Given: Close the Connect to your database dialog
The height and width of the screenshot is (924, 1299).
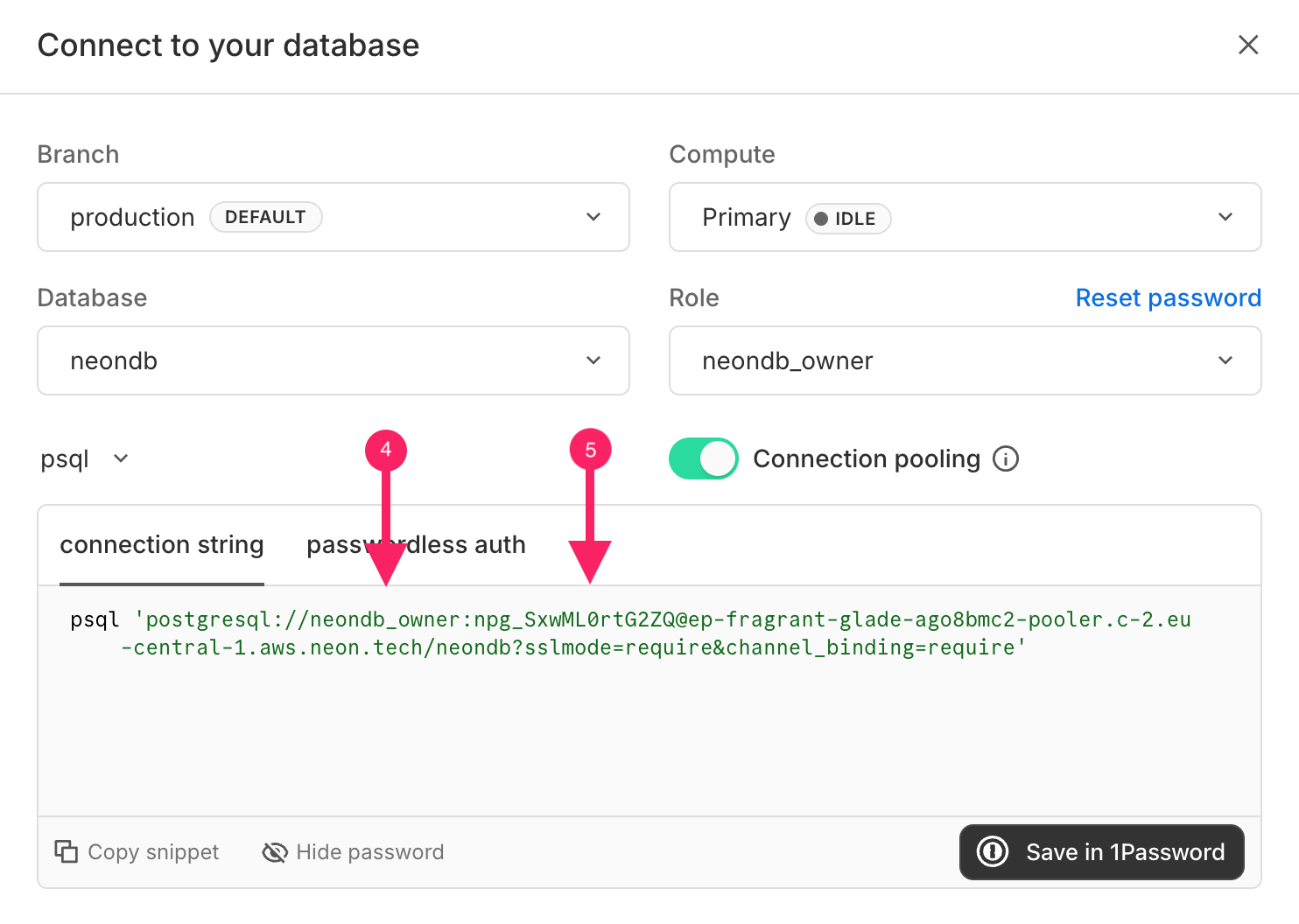Looking at the screenshot, I should pos(1247,45).
